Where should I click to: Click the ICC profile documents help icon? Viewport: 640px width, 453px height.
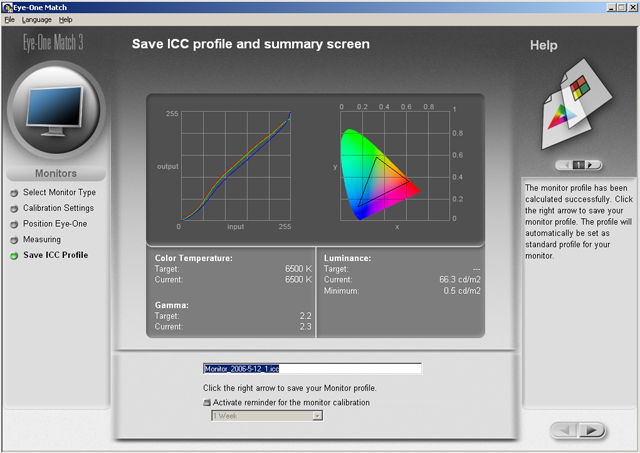(x=576, y=105)
